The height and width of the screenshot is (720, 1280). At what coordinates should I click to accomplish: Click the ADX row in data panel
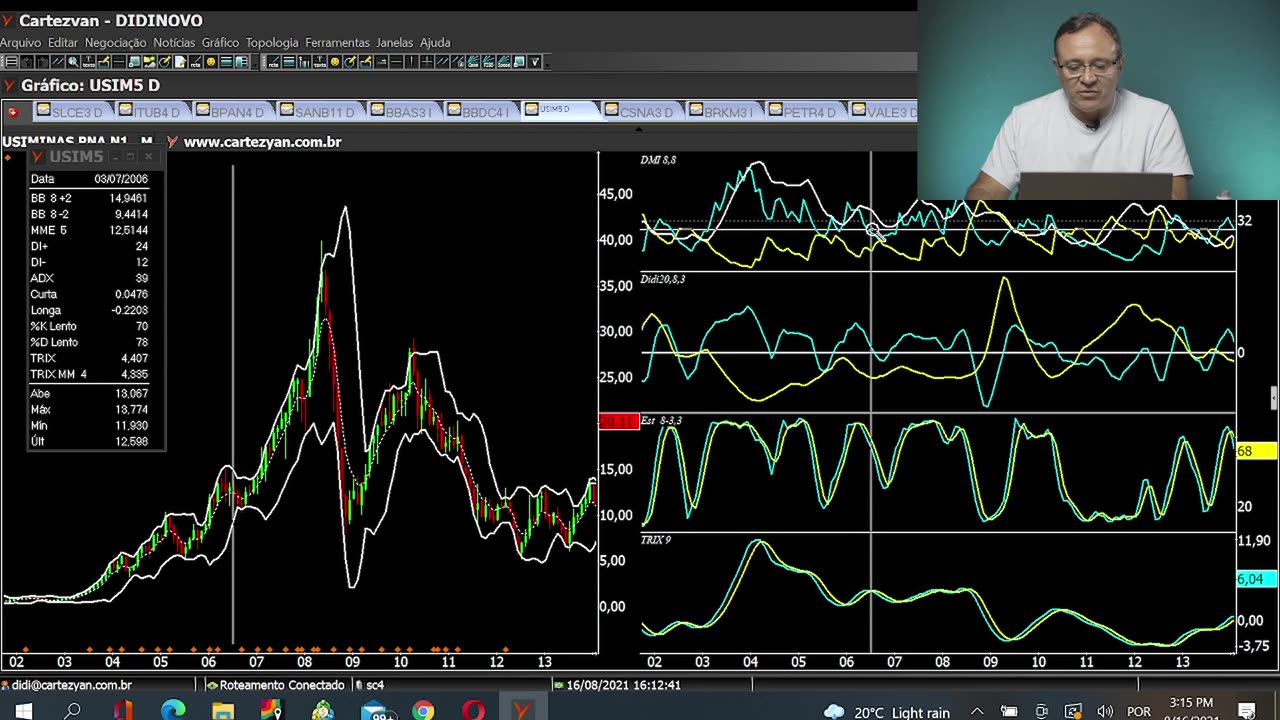click(x=90, y=278)
